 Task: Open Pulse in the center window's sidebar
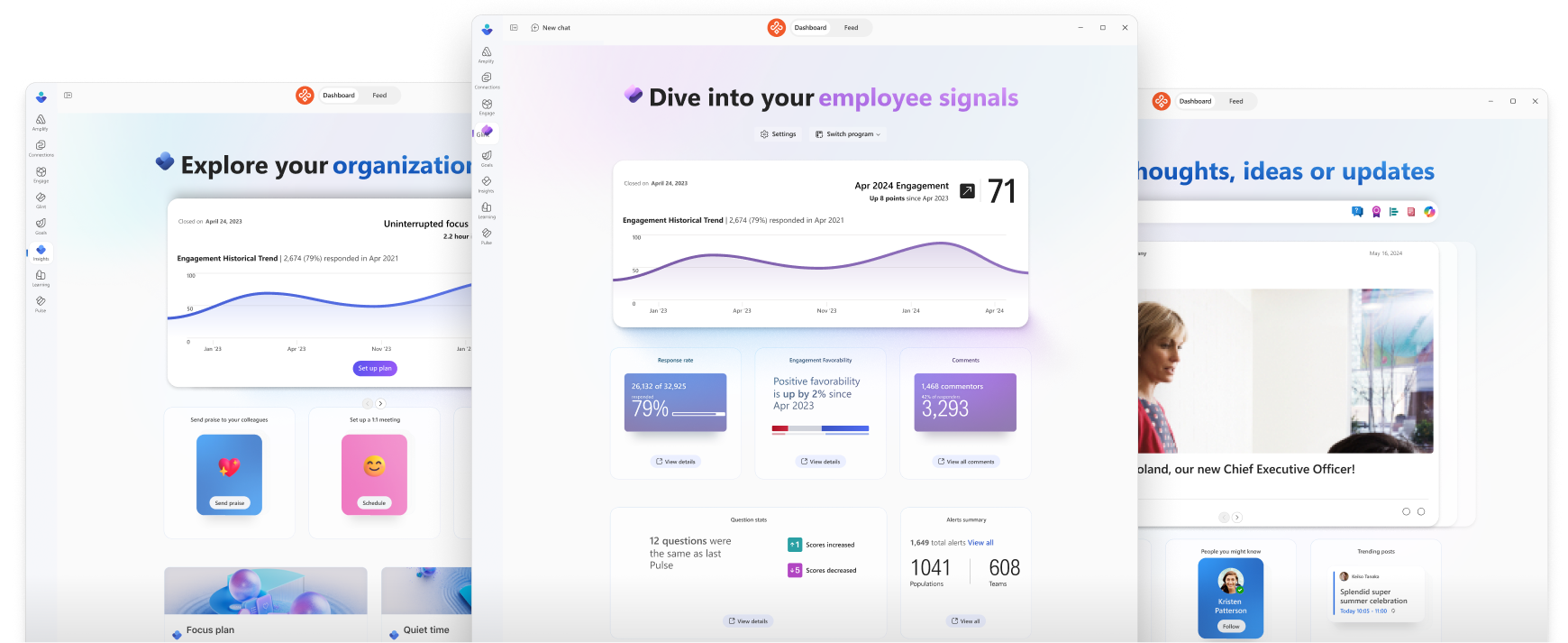coord(487,235)
